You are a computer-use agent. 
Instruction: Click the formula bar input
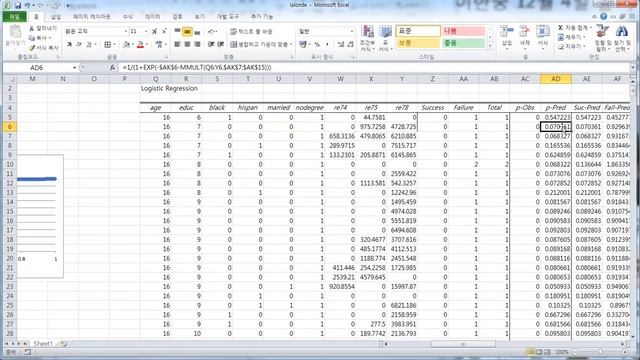pyautogui.click(x=374, y=67)
